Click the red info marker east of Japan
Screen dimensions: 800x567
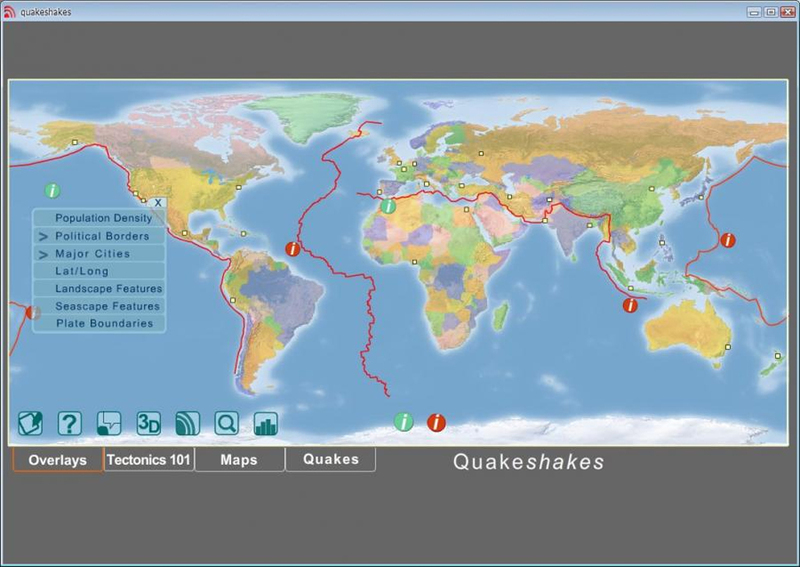[728, 240]
